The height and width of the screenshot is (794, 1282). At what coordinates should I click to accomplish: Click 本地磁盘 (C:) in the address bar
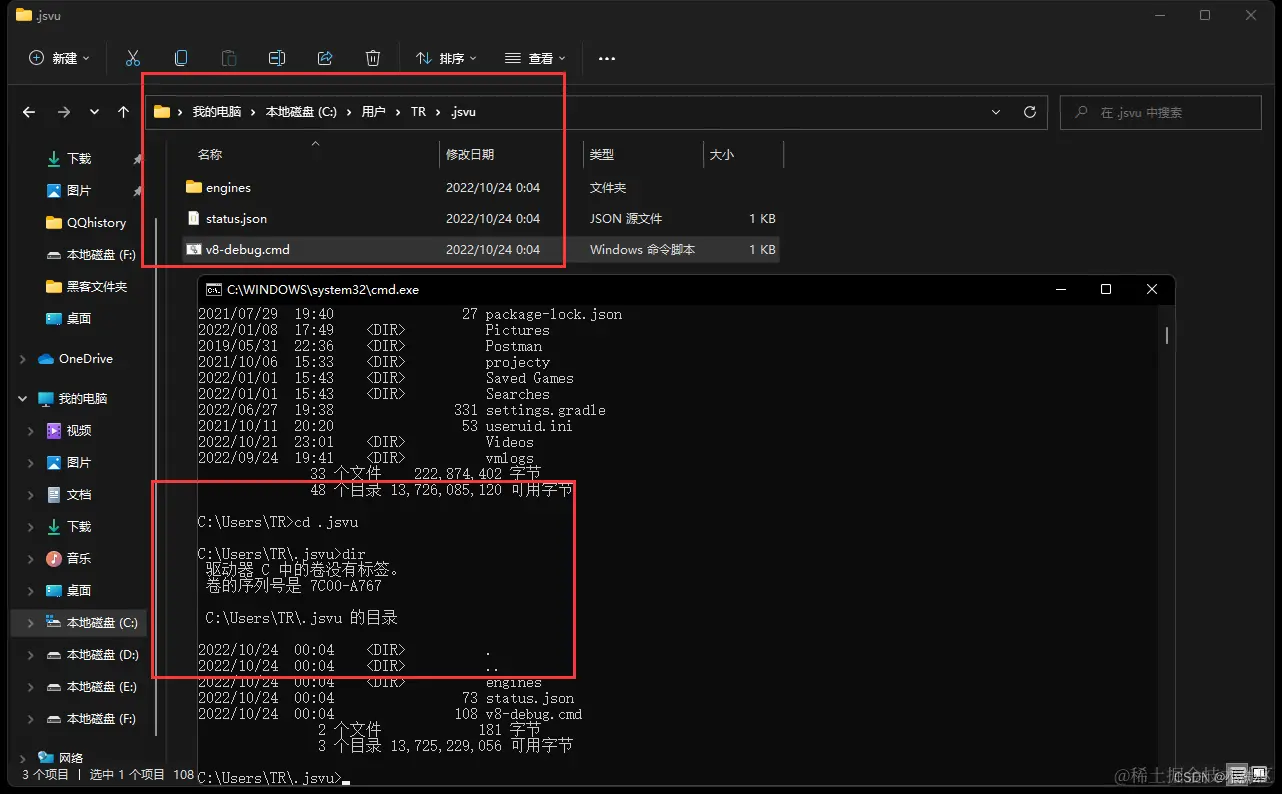click(x=301, y=112)
